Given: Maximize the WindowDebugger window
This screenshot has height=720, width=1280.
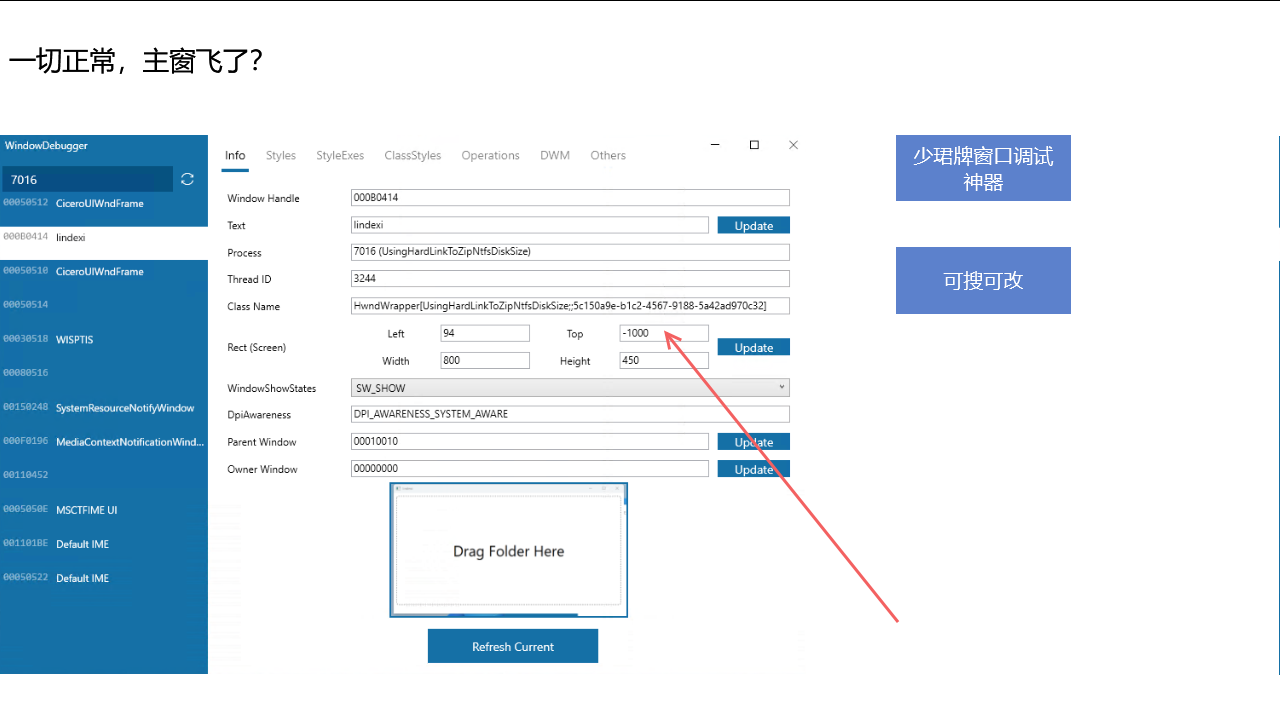Looking at the screenshot, I should click(x=754, y=145).
